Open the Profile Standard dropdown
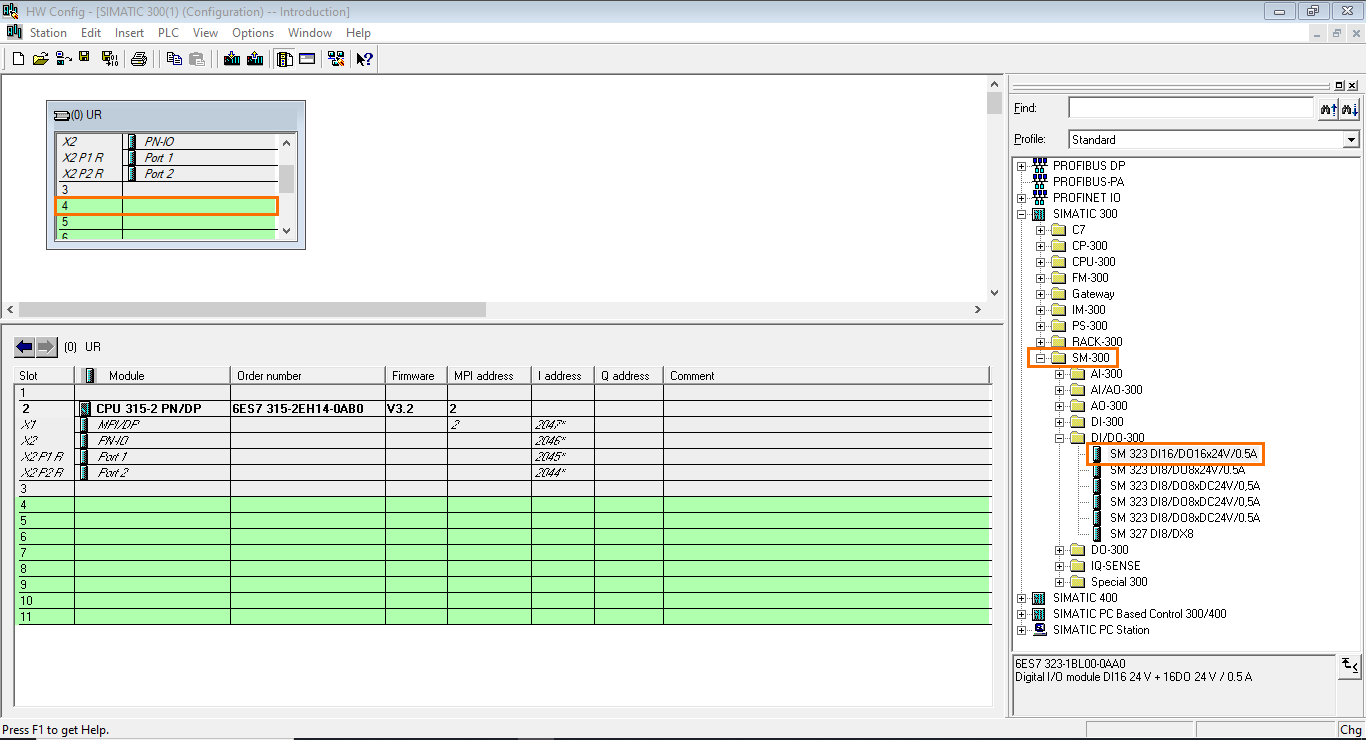1366x740 pixels. tap(1351, 140)
